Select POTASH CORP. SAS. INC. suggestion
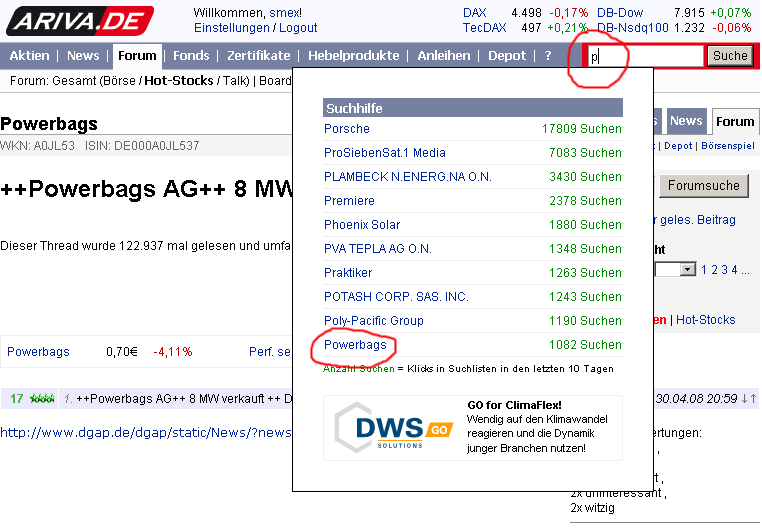 396,297
